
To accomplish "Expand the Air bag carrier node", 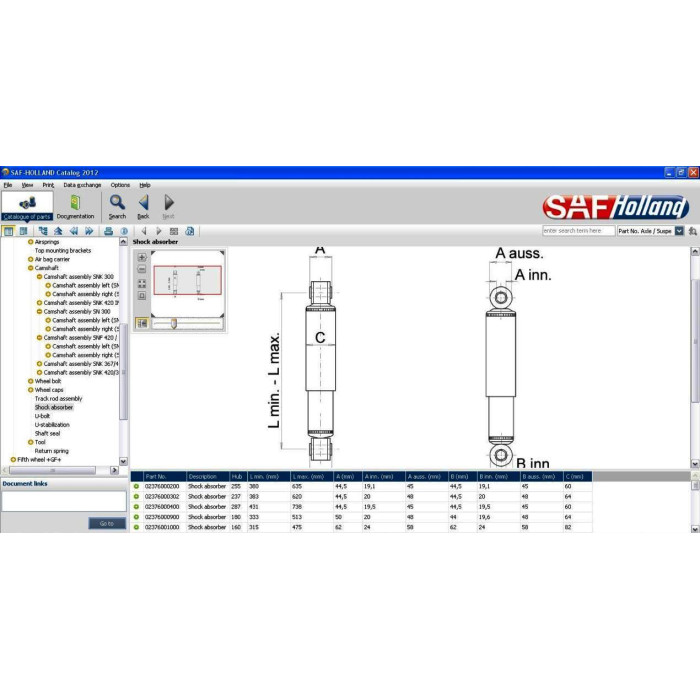I will click(x=30, y=259).
